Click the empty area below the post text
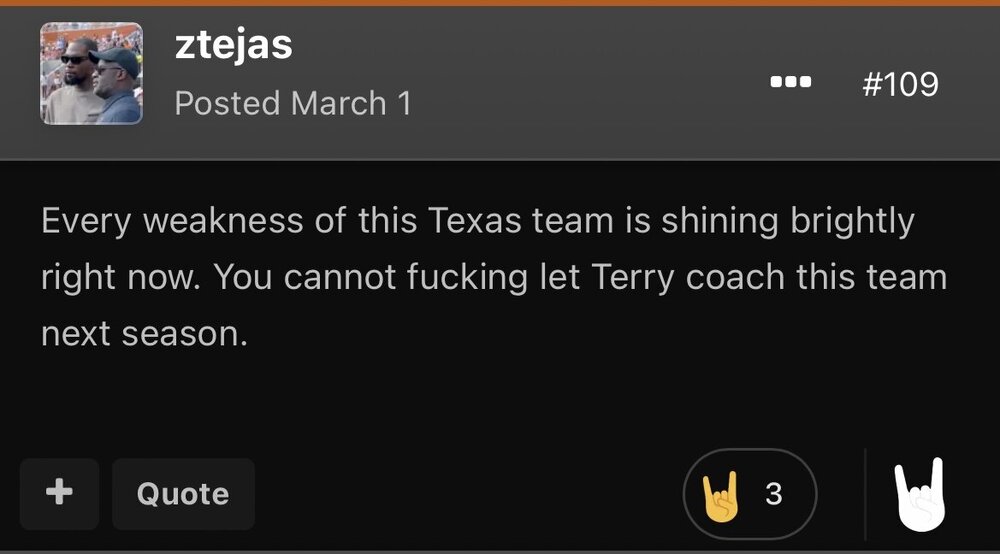Screen dimensions: 1000x554 pyautogui.click(x=500, y=400)
